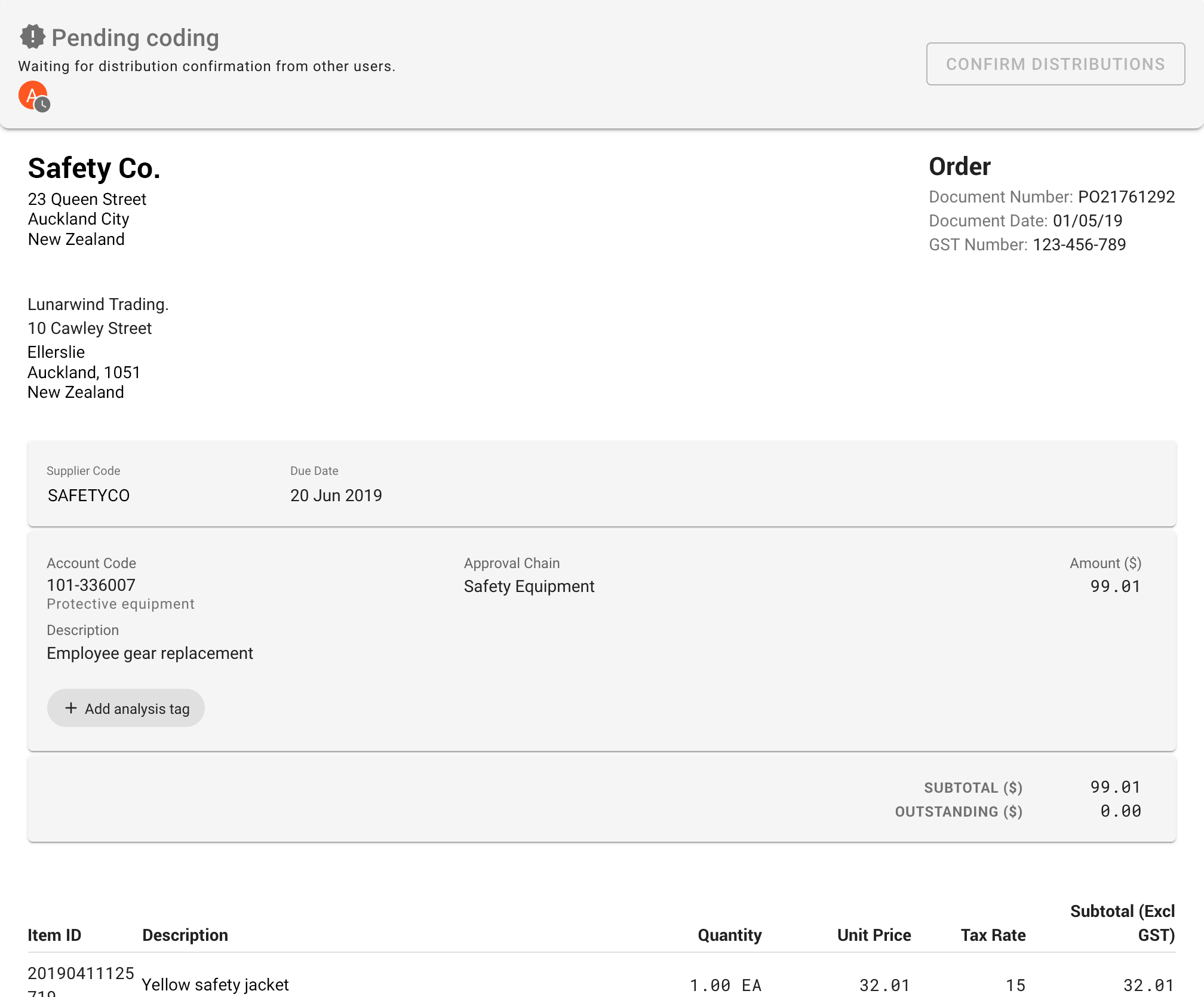The height and width of the screenshot is (997, 1204).
Task: Click the Confirm Distributions button
Action: 1055,64
